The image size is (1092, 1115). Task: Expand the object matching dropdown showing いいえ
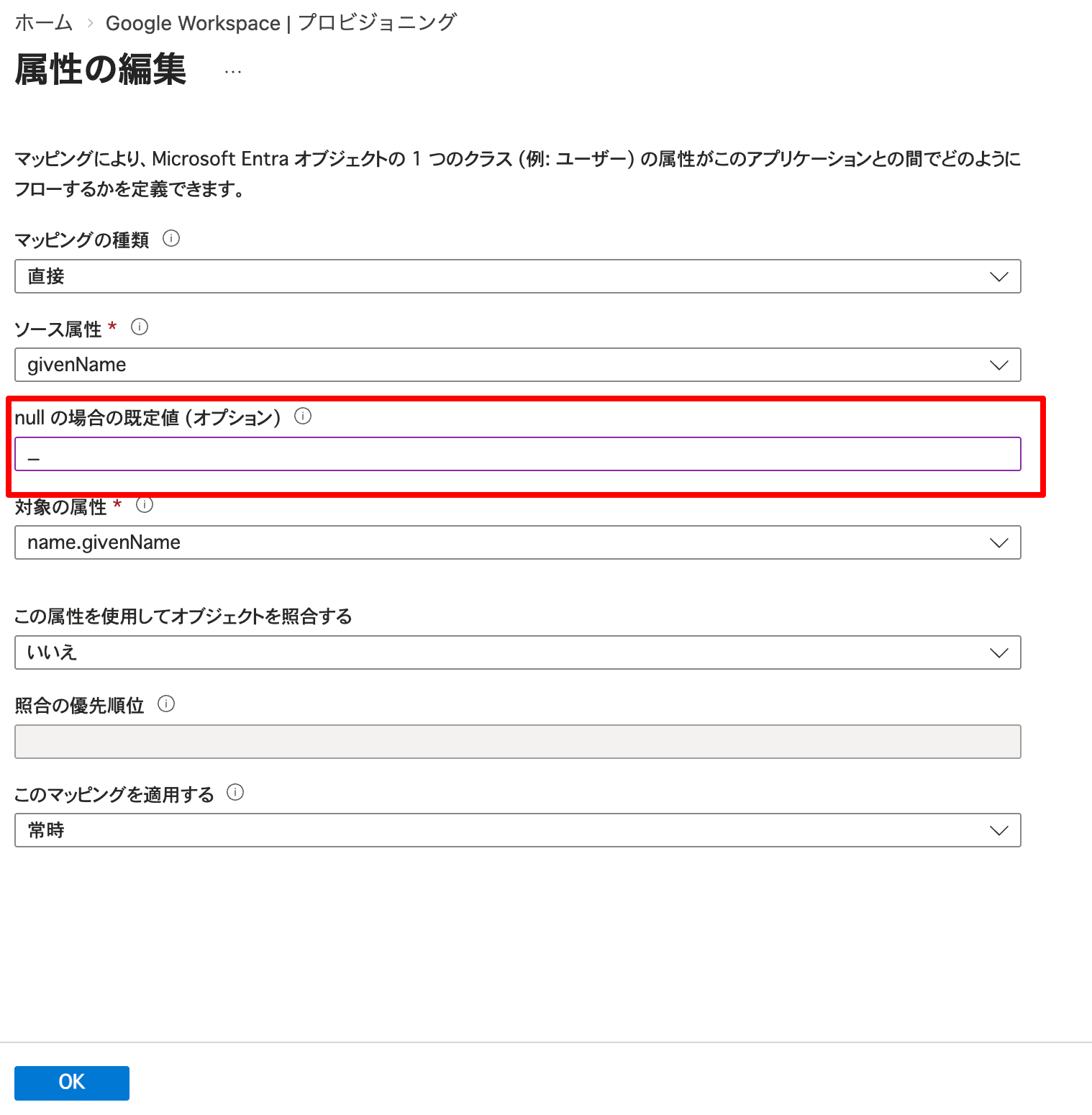[998, 652]
